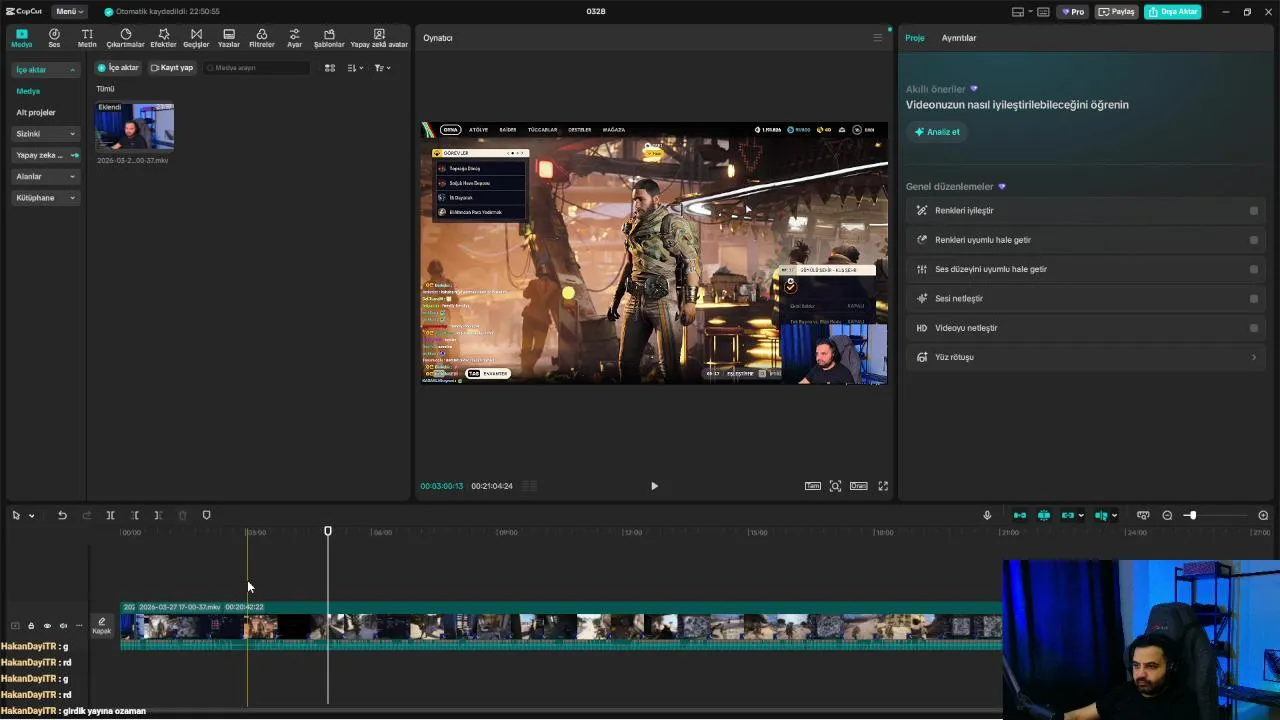Zoom out the timeline
The image size is (1280, 720).
[1167, 515]
